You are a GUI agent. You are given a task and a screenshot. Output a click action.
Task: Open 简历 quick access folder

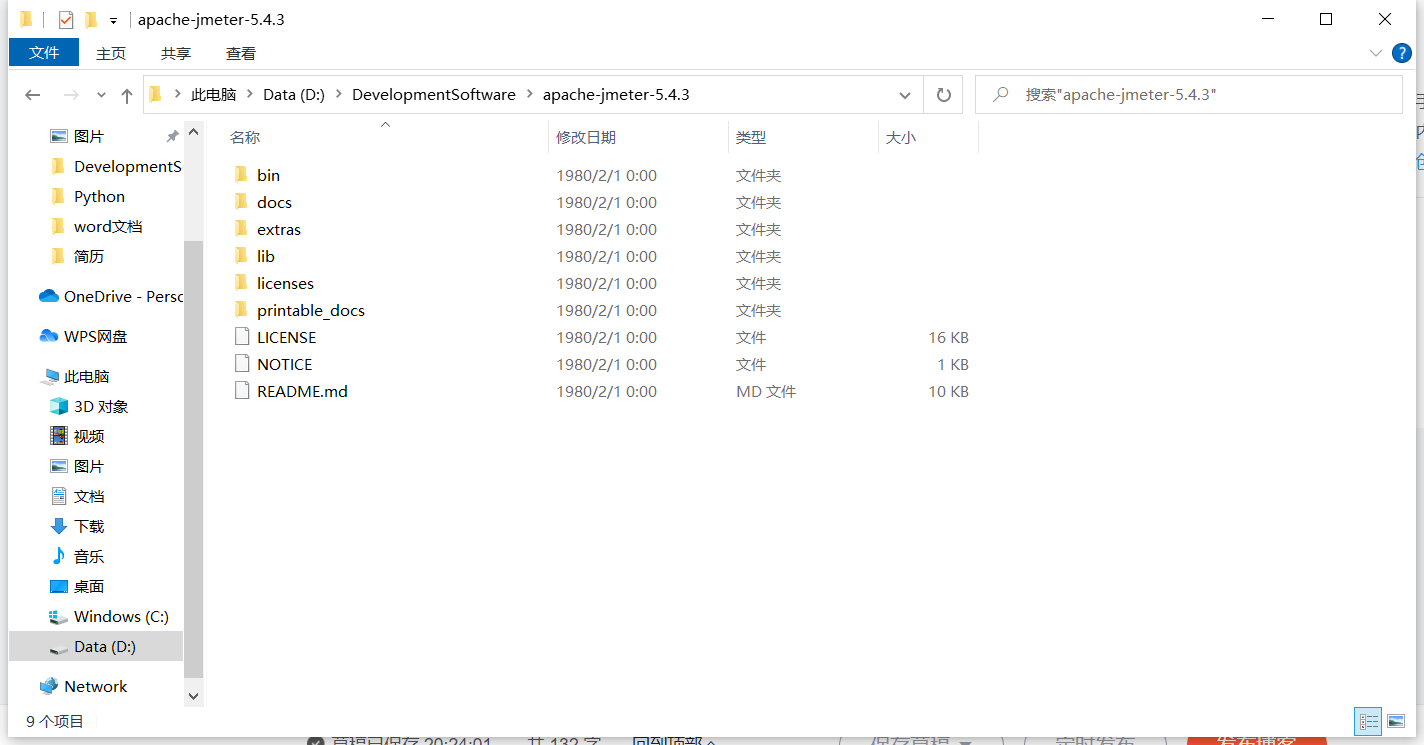pyautogui.click(x=77, y=256)
